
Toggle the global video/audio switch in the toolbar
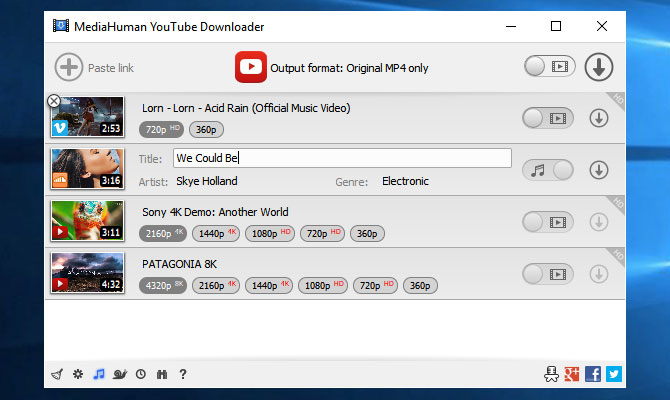[x=550, y=66]
